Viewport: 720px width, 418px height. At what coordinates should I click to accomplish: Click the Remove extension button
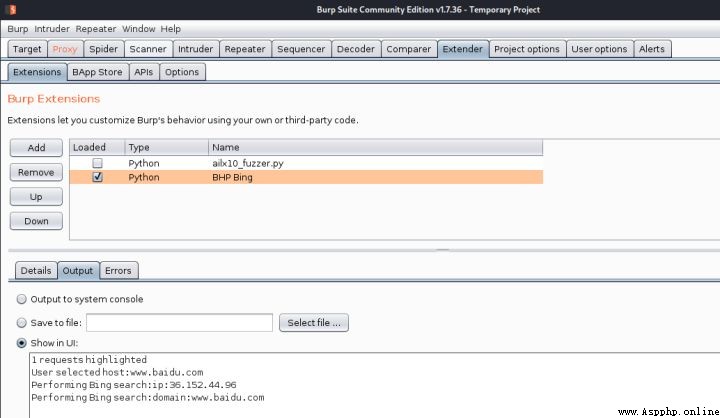click(36, 172)
